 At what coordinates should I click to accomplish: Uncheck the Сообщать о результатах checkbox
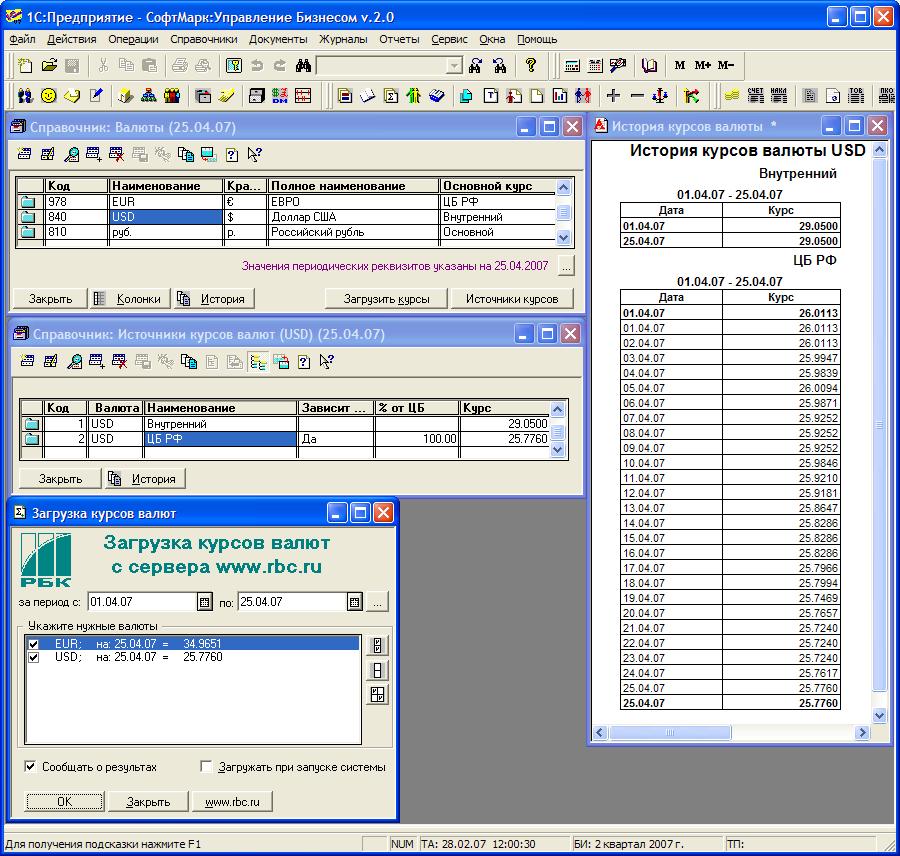tap(30, 766)
